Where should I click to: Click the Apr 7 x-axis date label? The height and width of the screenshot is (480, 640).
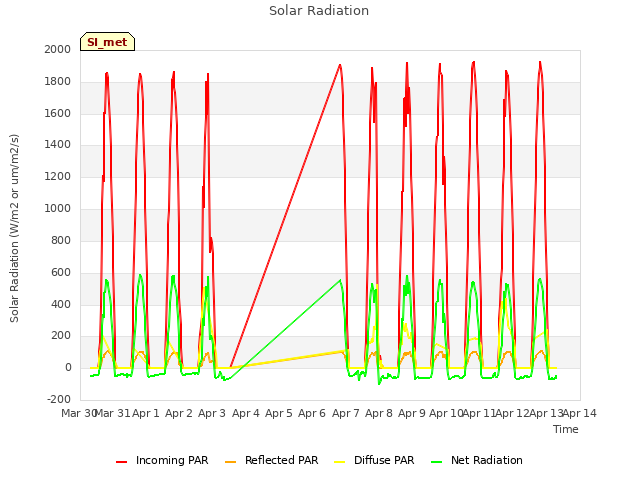tap(346, 413)
